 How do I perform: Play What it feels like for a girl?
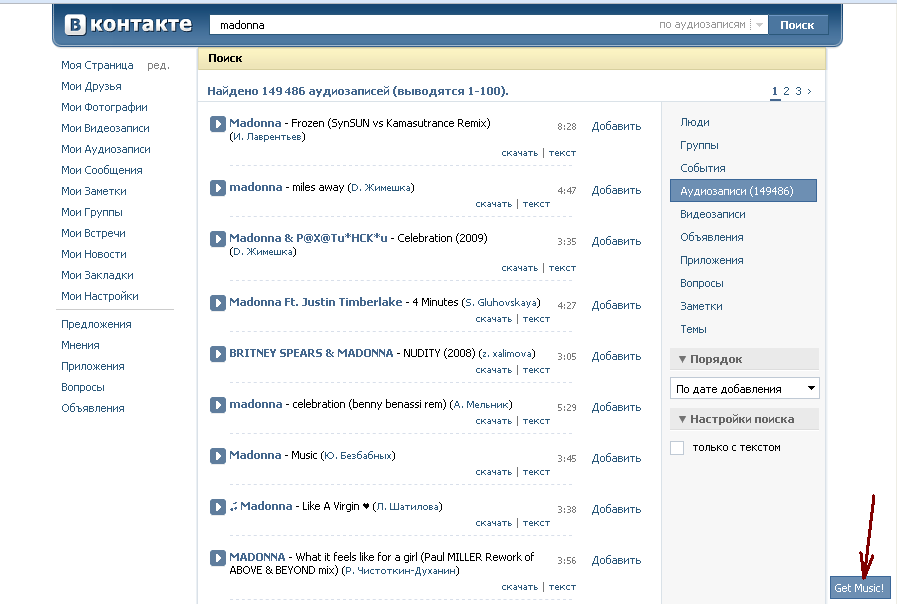tap(217, 558)
